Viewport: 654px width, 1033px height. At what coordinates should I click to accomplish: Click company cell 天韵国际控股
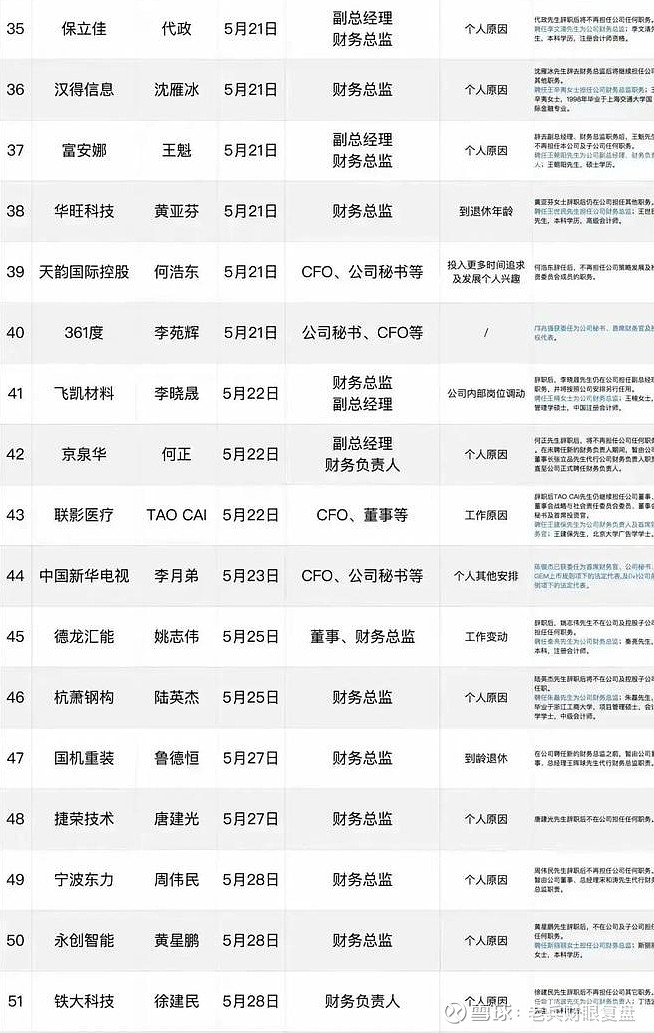(84, 271)
